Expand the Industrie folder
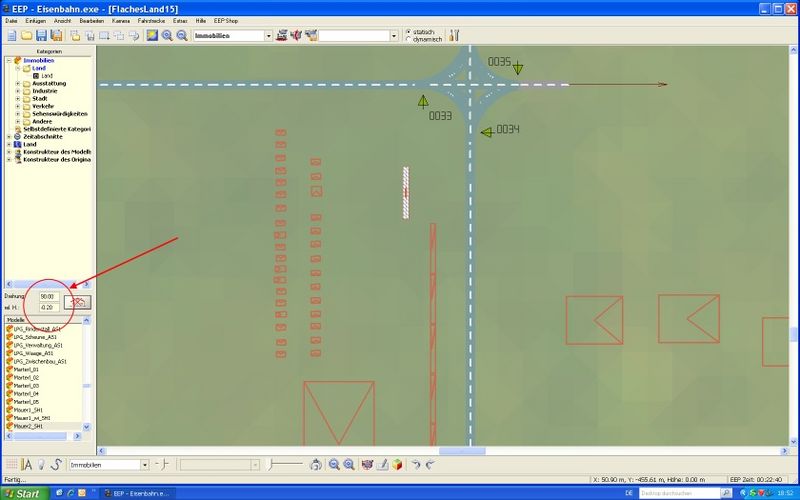This screenshot has width=800, height=500. (18, 91)
